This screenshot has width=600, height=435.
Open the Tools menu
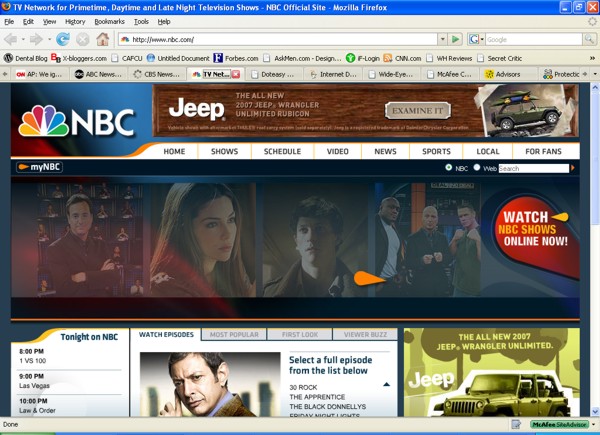click(141, 22)
